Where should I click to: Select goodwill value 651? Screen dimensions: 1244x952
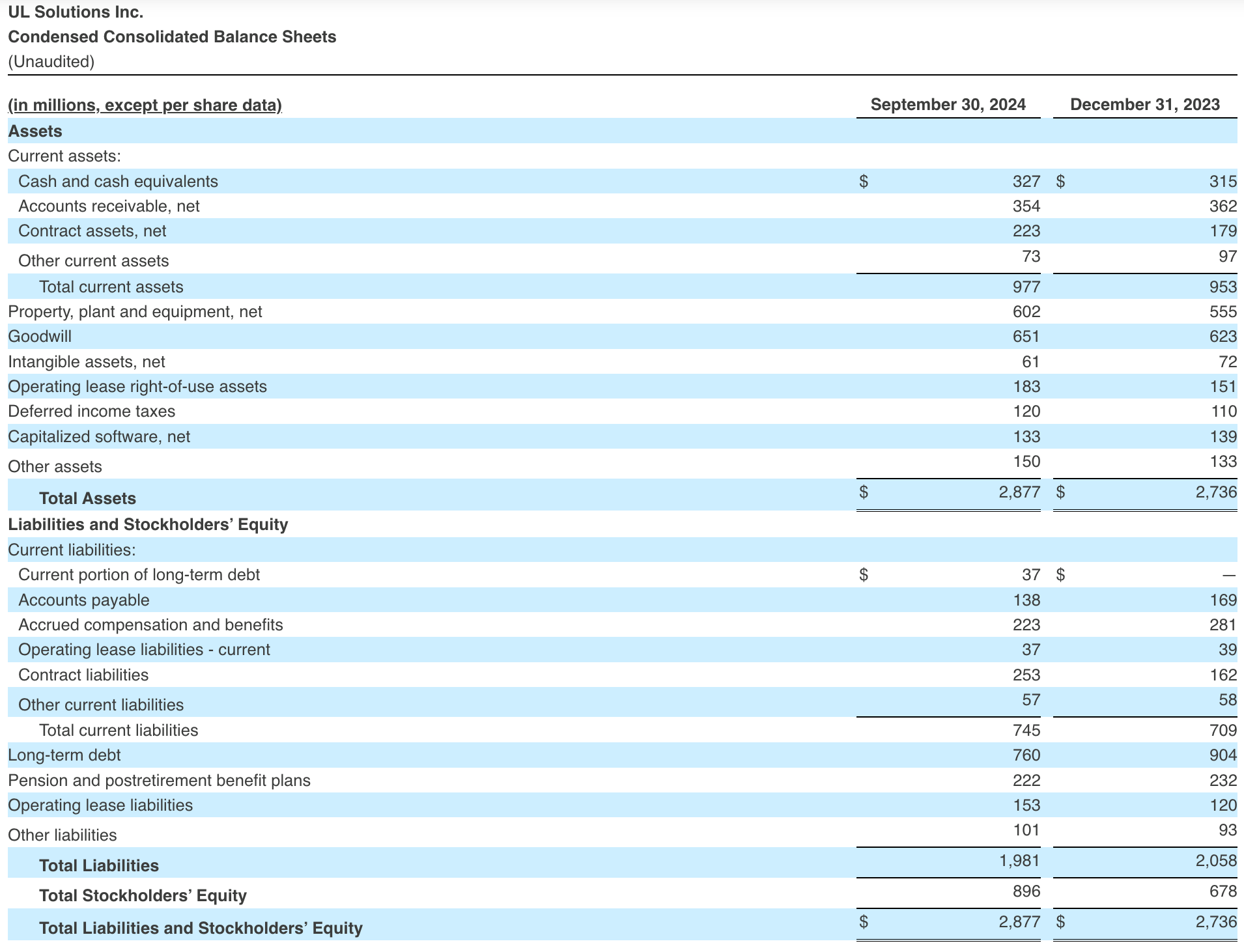(x=1026, y=336)
